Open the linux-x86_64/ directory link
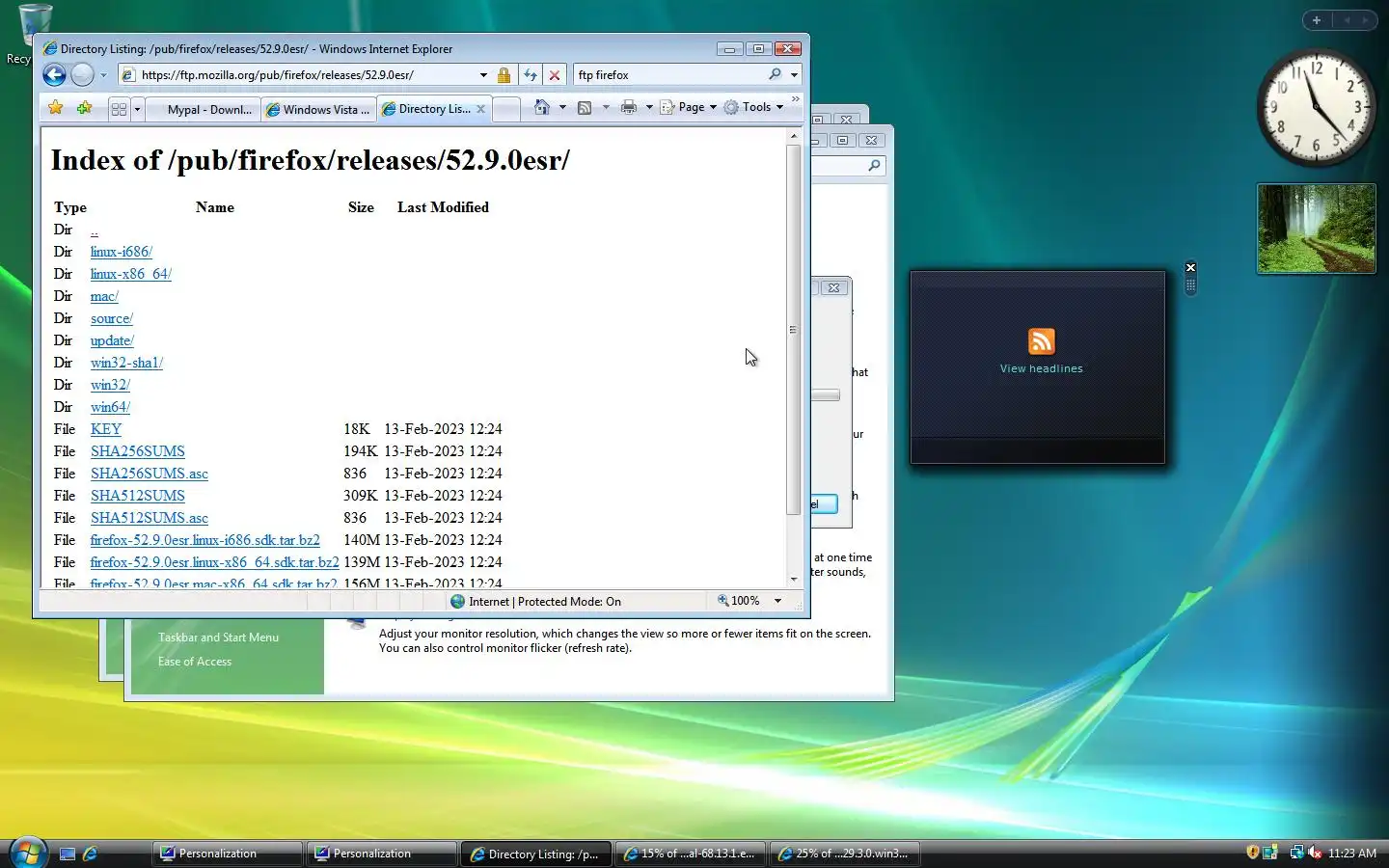 [x=131, y=274]
